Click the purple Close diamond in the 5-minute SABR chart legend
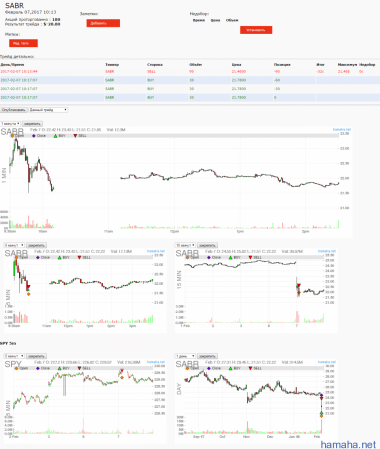 (x=38, y=257)
